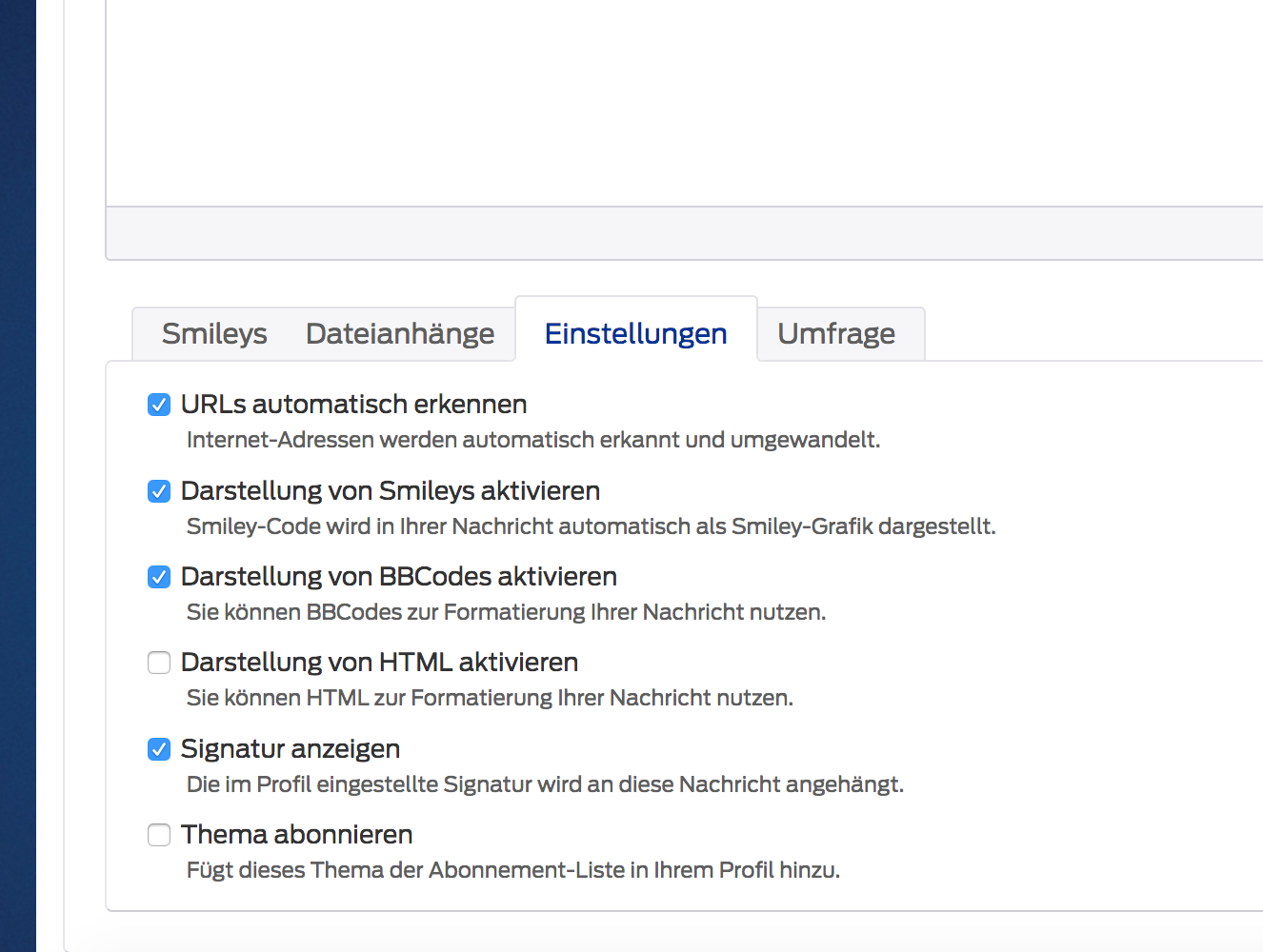Click the description starting with 'Internet-Adressen werden'

point(533,440)
